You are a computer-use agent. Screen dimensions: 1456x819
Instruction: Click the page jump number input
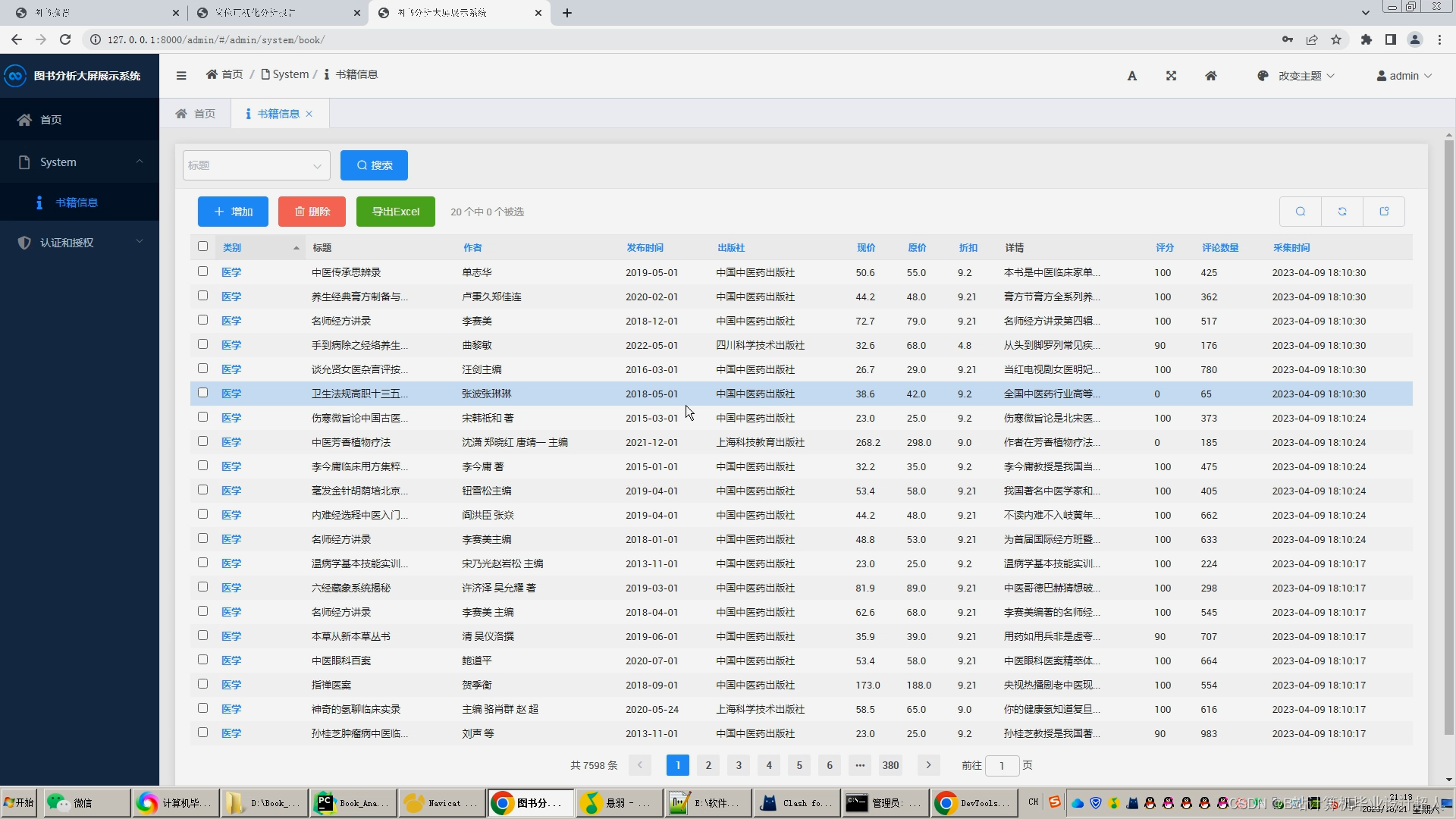click(1001, 765)
